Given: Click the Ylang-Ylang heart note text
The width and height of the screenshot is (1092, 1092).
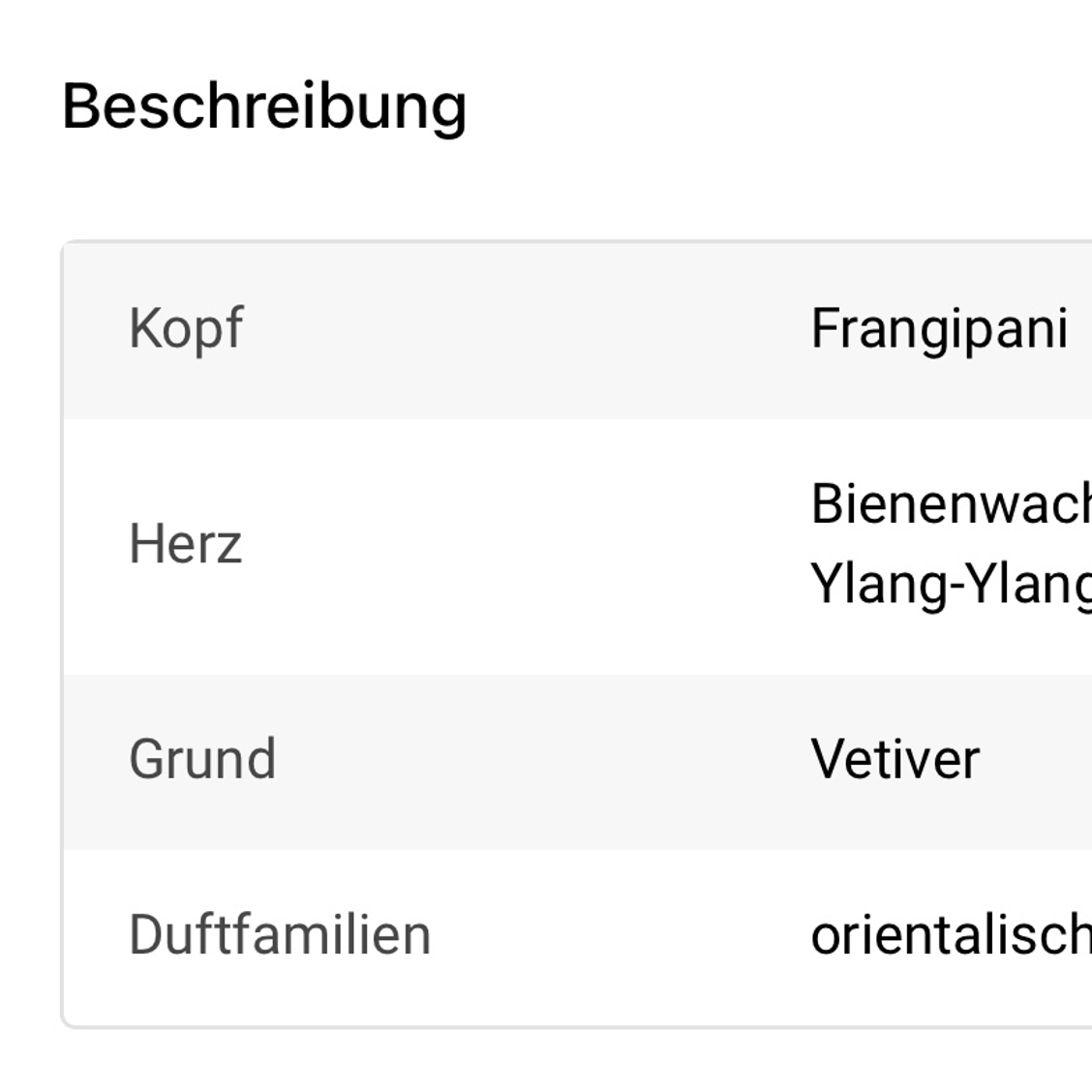Looking at the screenshot, I should (952, 585).
